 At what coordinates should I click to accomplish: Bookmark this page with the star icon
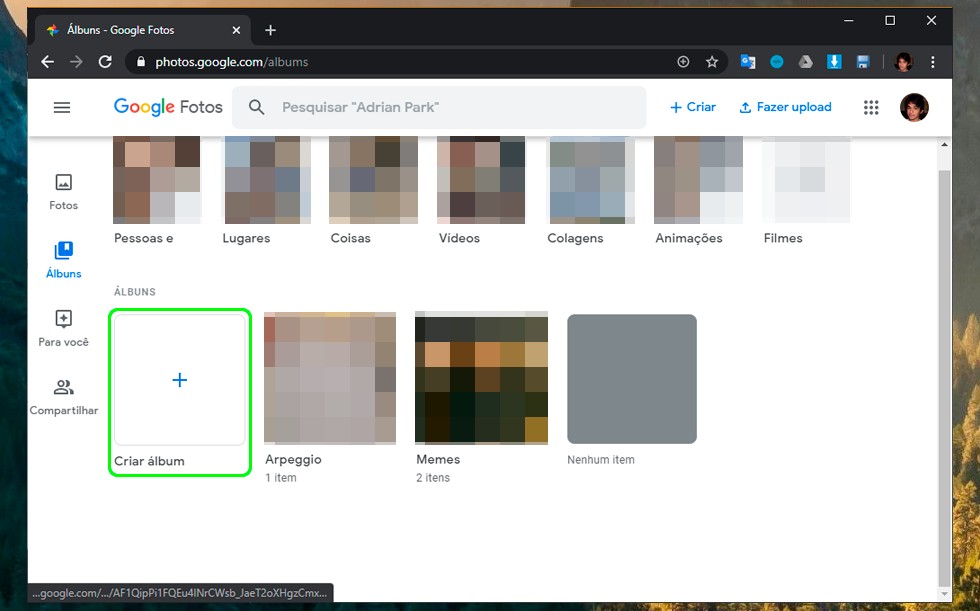(x=712, y=62)
